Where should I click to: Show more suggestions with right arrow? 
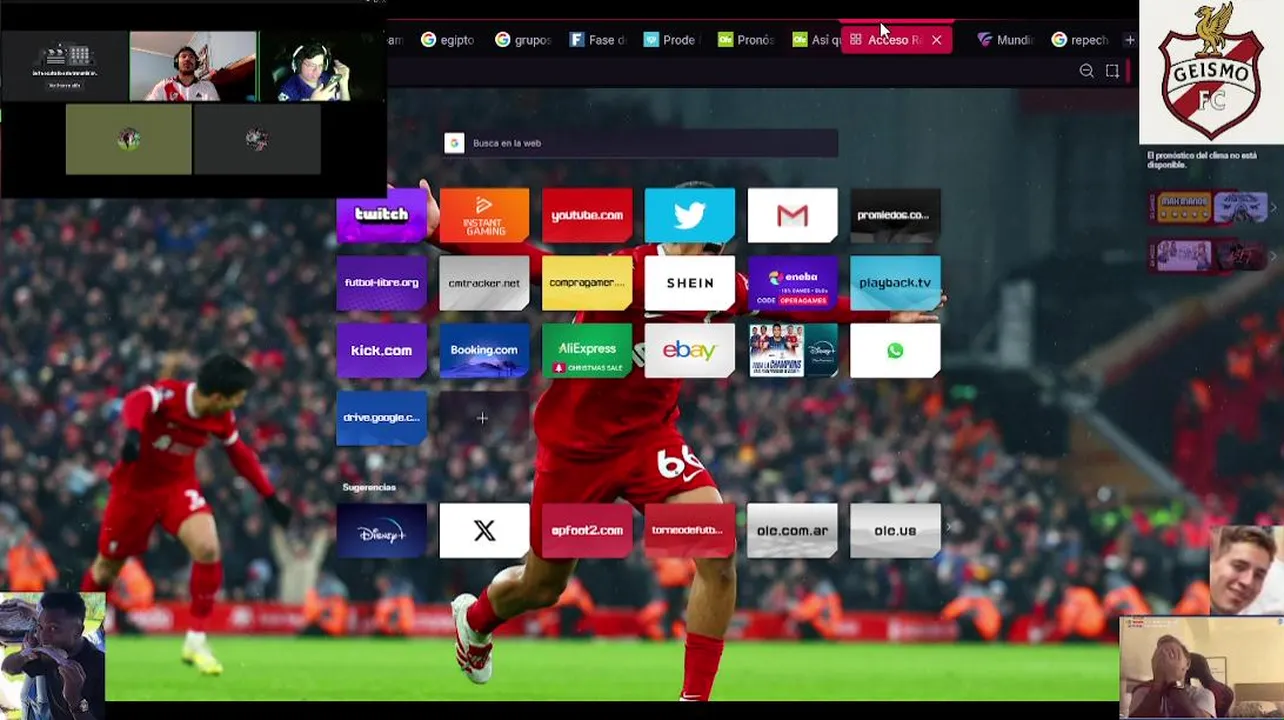tap(948, 527)
